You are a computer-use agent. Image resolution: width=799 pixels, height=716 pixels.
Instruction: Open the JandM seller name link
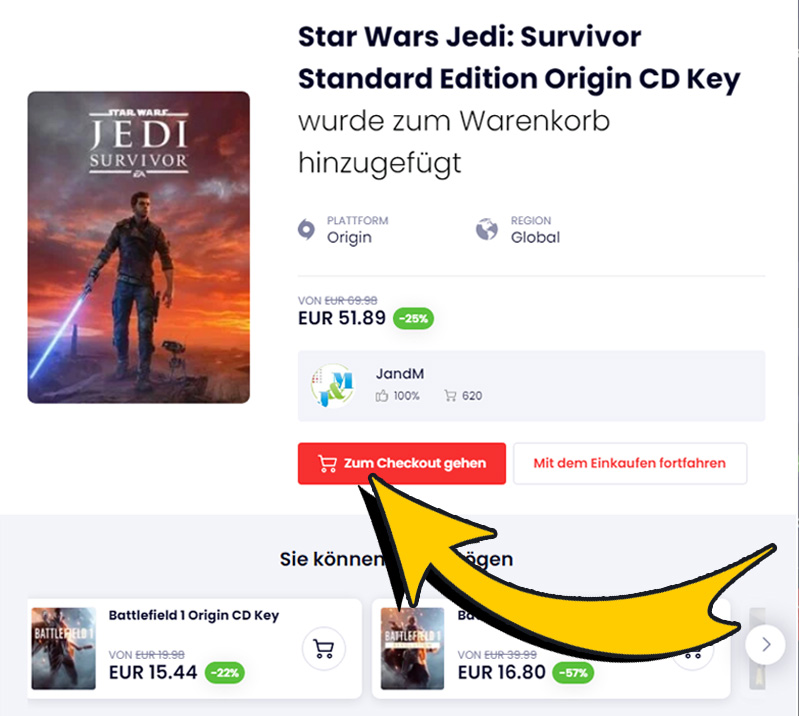tap(400, 374)
